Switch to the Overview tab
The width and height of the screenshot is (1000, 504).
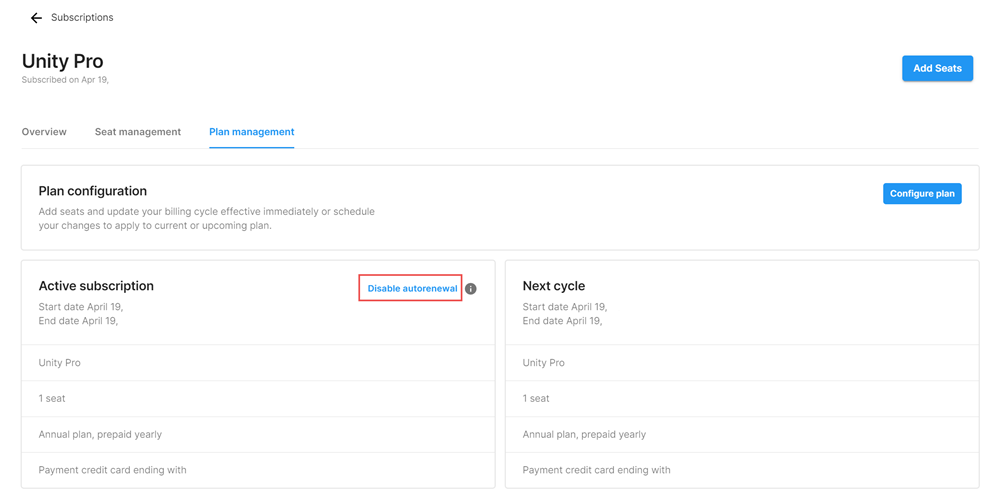coord(44,132)
